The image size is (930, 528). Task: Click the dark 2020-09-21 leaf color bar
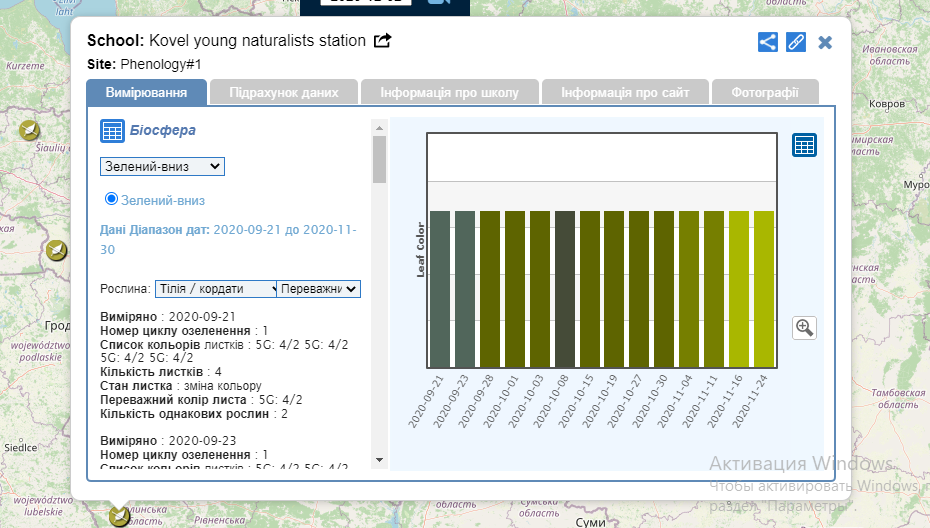tap(440, 289)
